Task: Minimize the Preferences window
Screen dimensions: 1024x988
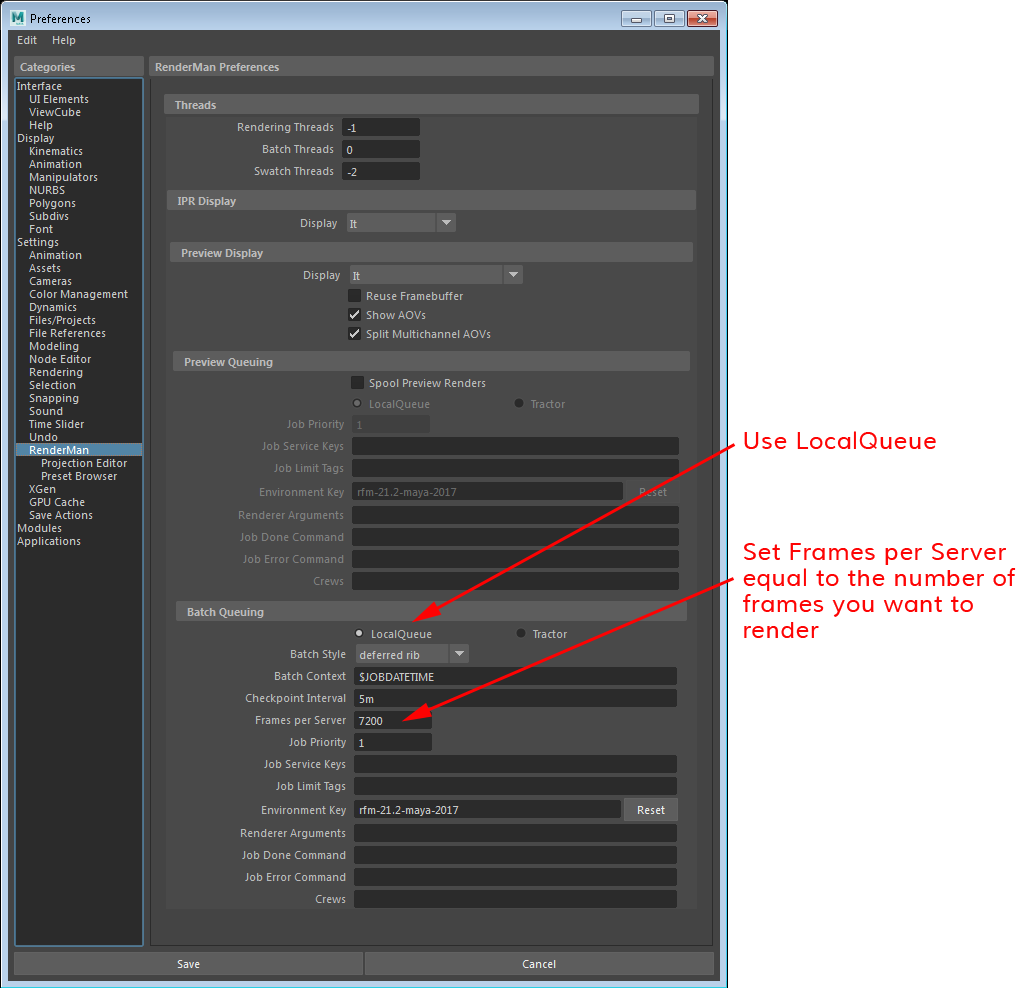Action: pos(636,18)
